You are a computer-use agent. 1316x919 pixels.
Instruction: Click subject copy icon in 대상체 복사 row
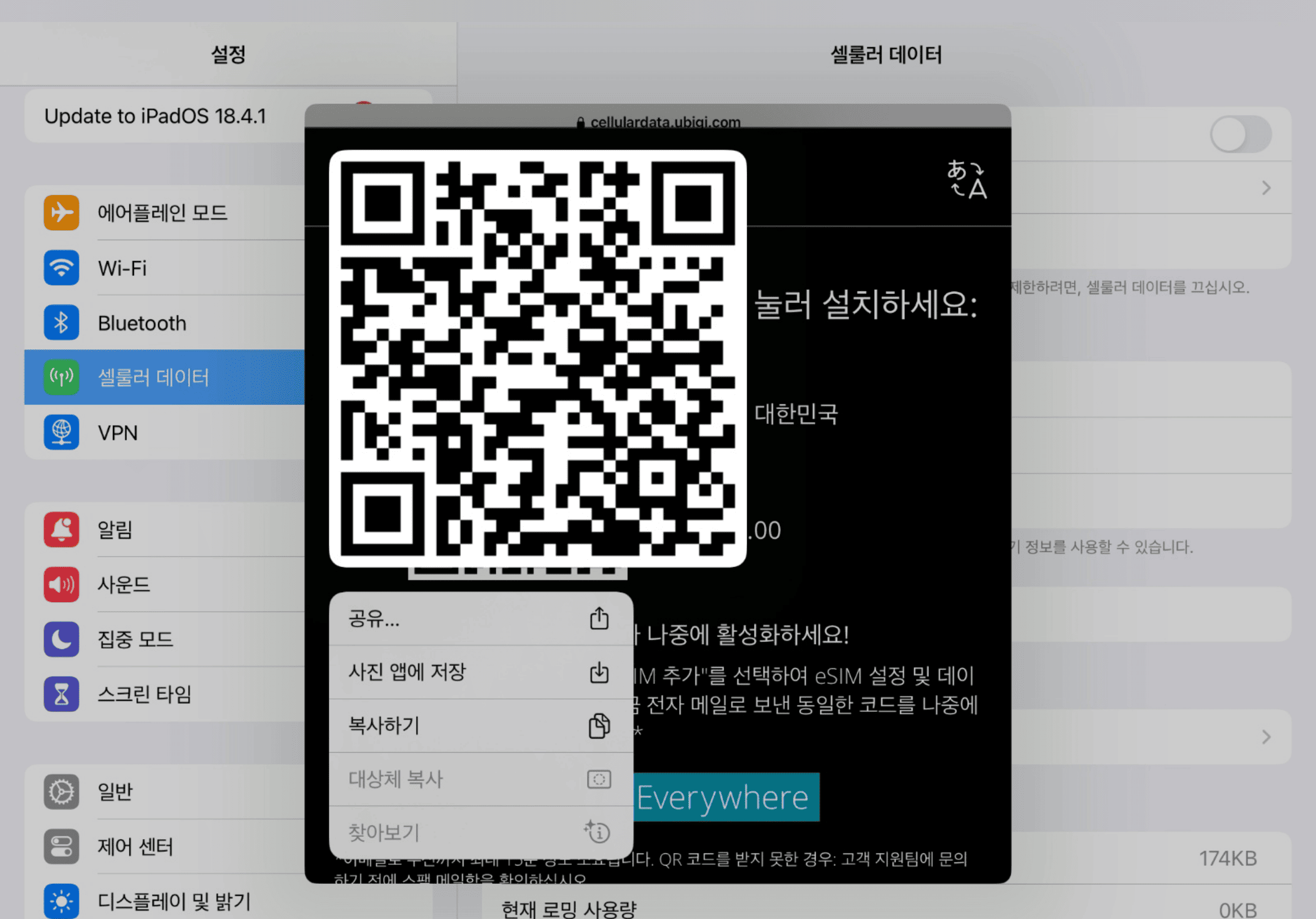(x=599, y=779)
